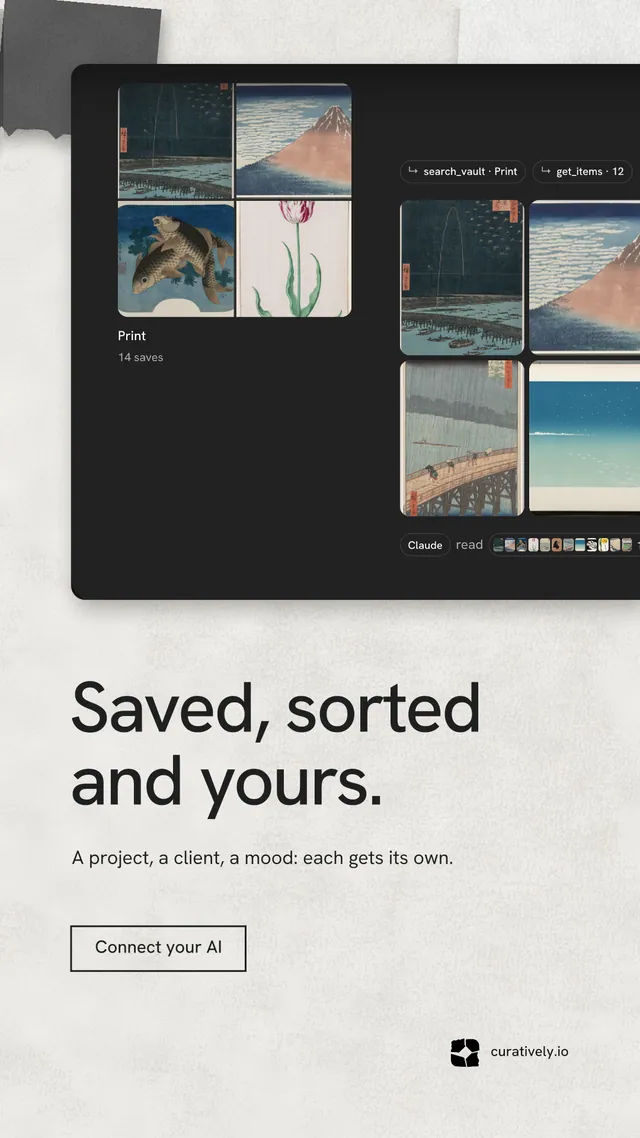Image resolution: width=640 pixels, height=1138 pixels.
Task: Open the large fireworks print result image
Action: (462, 278)
